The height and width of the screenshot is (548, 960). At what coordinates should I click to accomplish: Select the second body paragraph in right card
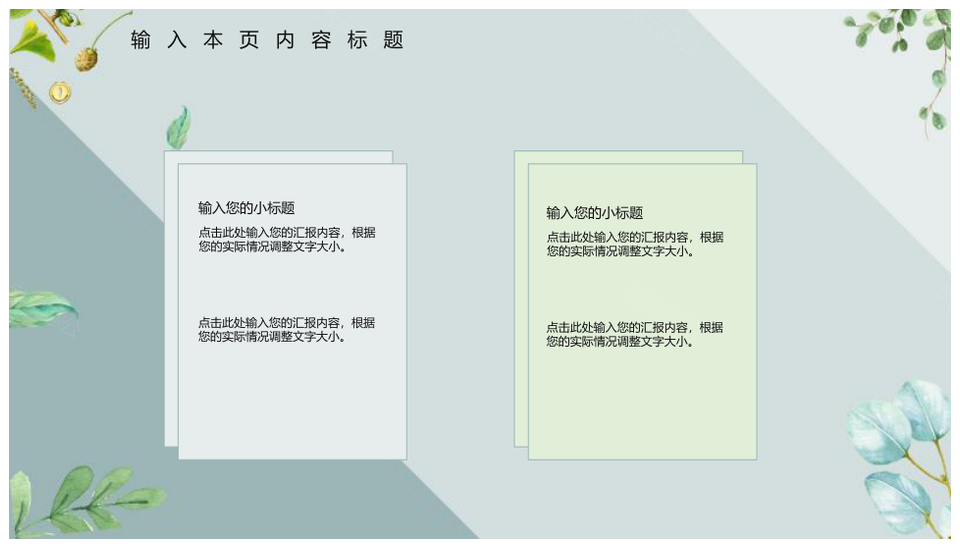click(635, 334)
